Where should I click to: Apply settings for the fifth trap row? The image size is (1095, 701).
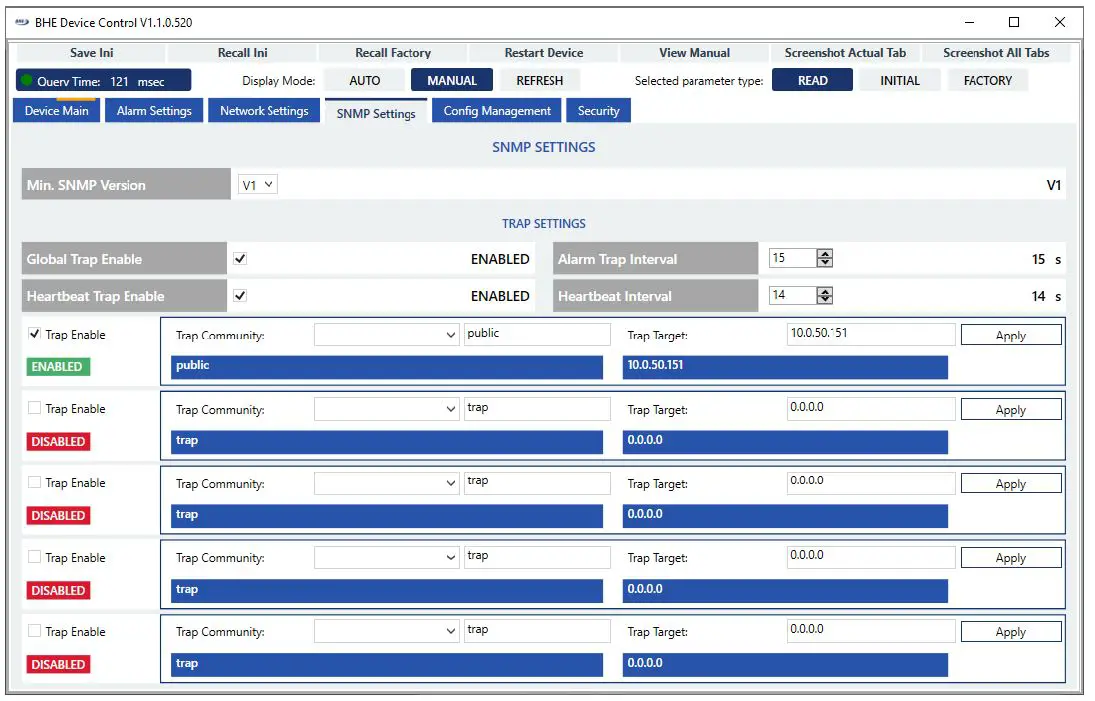(1011, 631)
